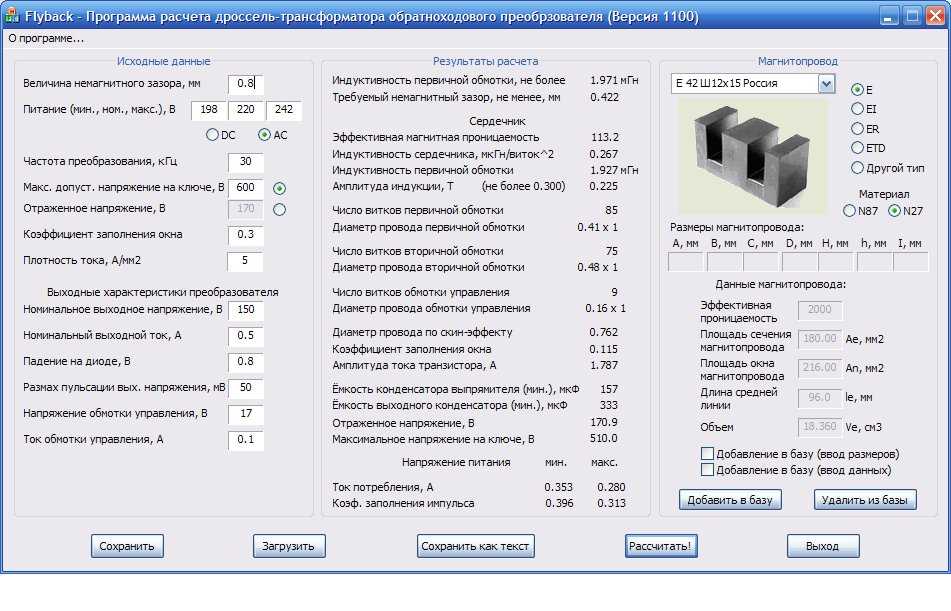Screen dimensions: 951x611
Task: Click control winding current field 0.1
Action: point(246,440)
